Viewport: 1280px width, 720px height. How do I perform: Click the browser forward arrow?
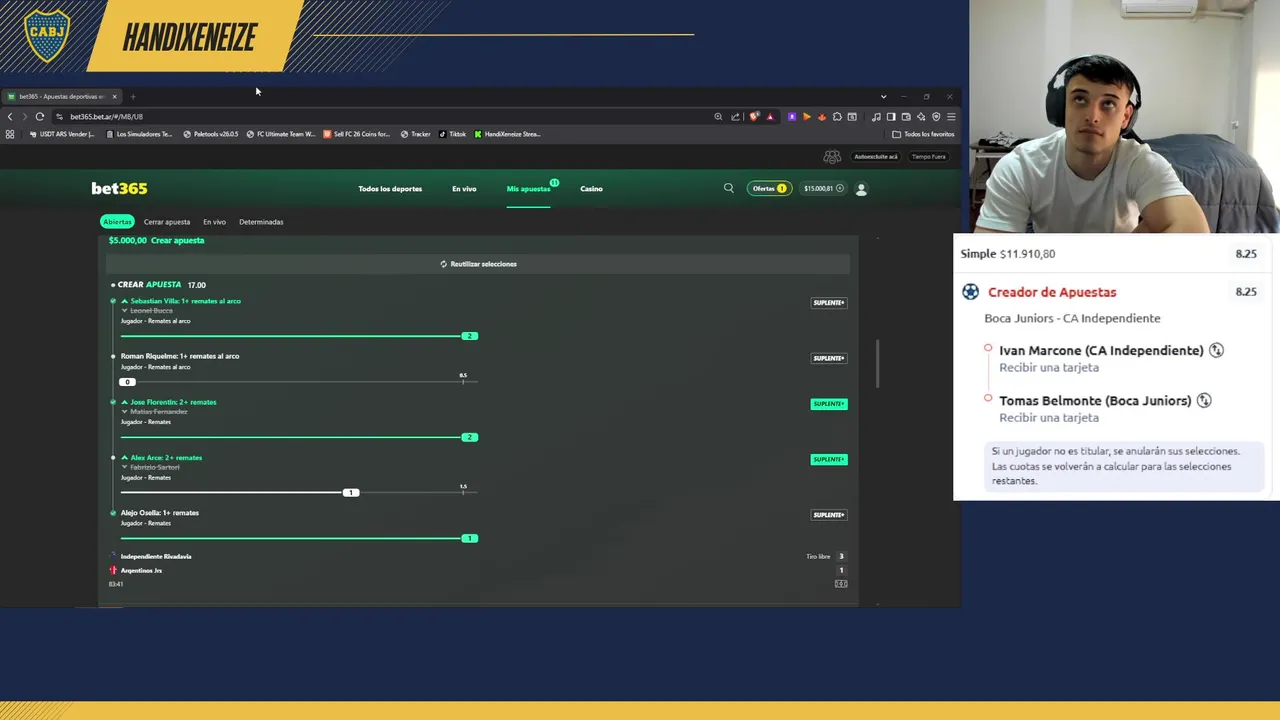click(24, 116)
